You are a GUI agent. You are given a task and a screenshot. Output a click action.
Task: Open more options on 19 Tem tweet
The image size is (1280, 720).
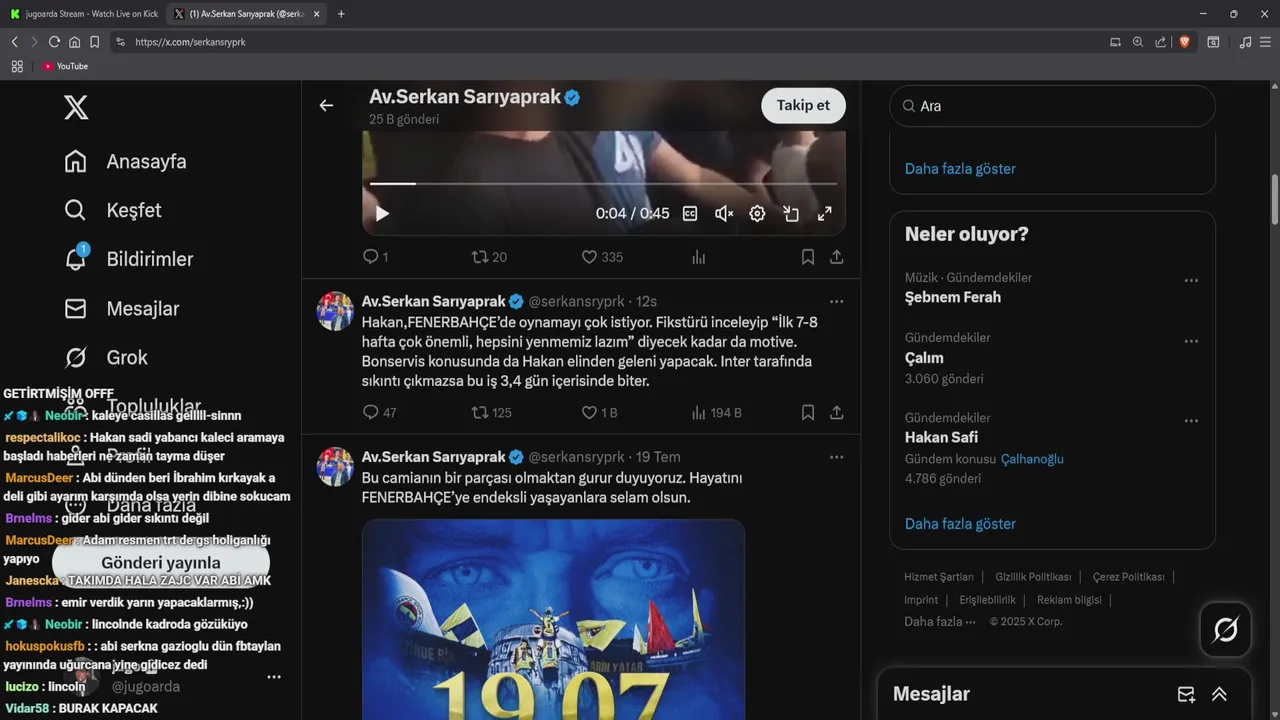(x=837, y=457)
